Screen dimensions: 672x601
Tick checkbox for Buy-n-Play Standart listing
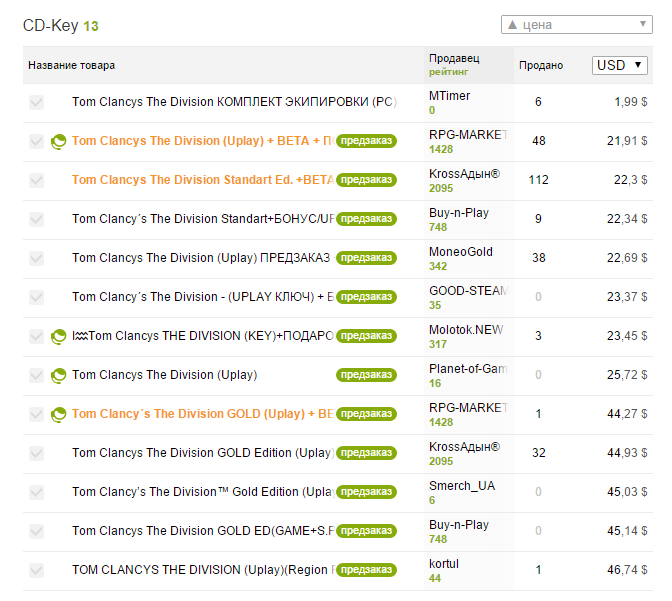pos(37,219)
